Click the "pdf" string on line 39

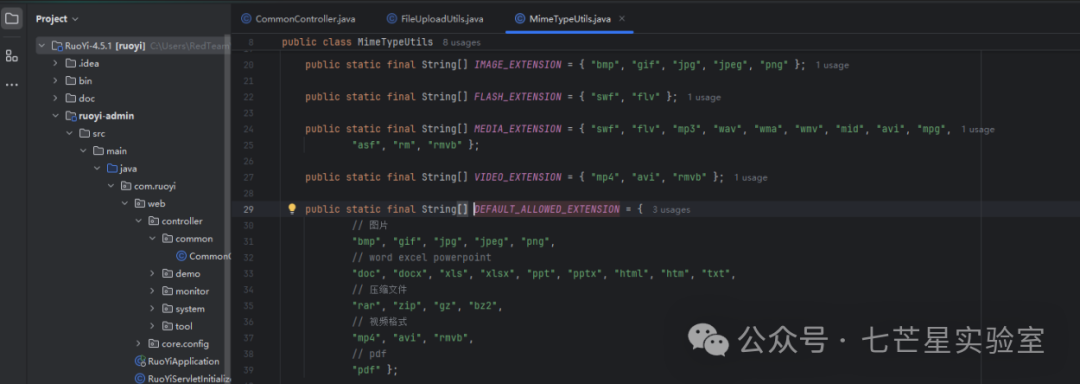pos(366,370)
